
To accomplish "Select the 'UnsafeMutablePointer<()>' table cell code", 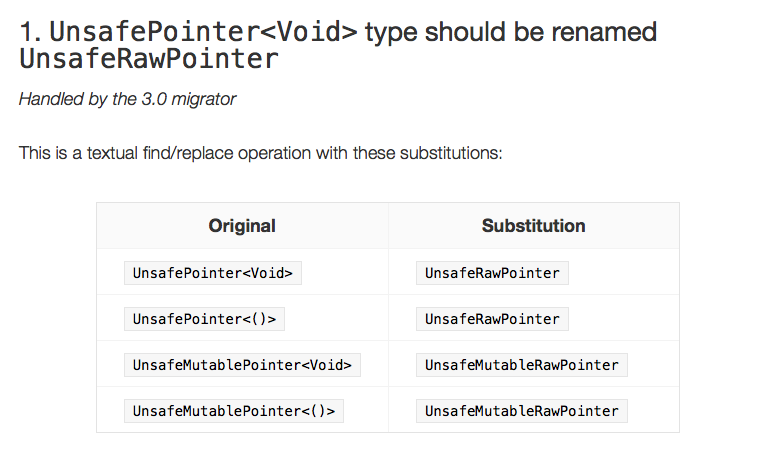I will pyautogui.click(x=234, y=411).
